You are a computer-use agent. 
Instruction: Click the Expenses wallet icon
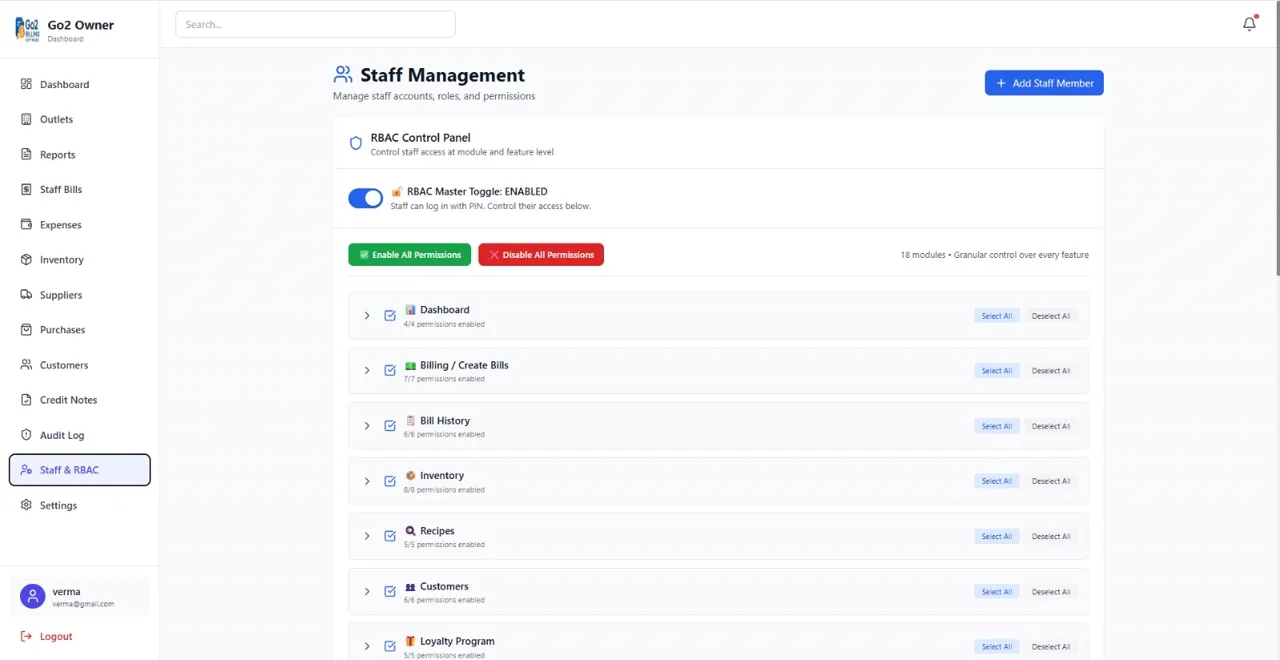click(x=26, y=224)
